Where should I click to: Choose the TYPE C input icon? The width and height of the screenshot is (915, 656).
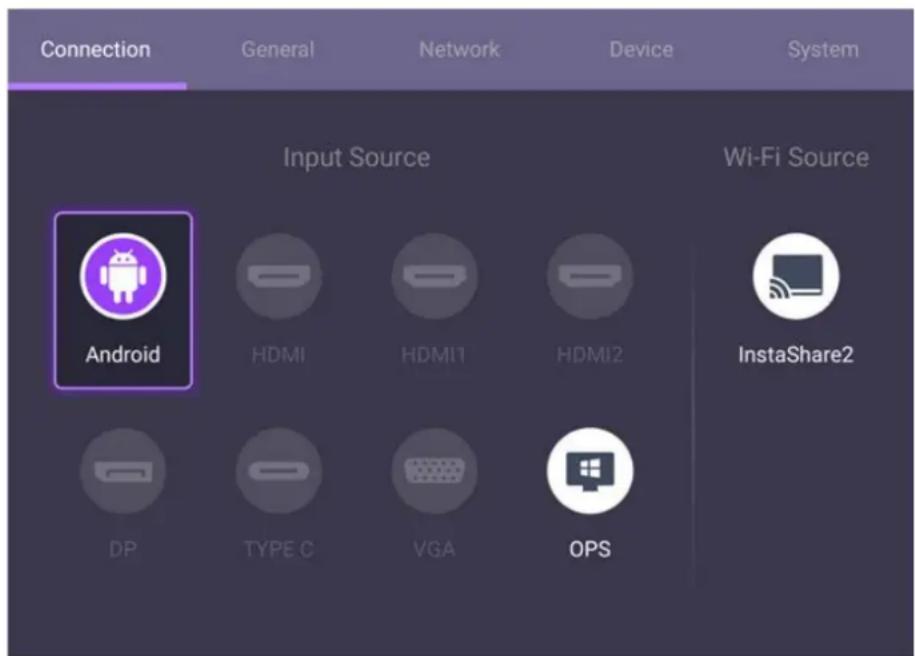tap(279, 471)
